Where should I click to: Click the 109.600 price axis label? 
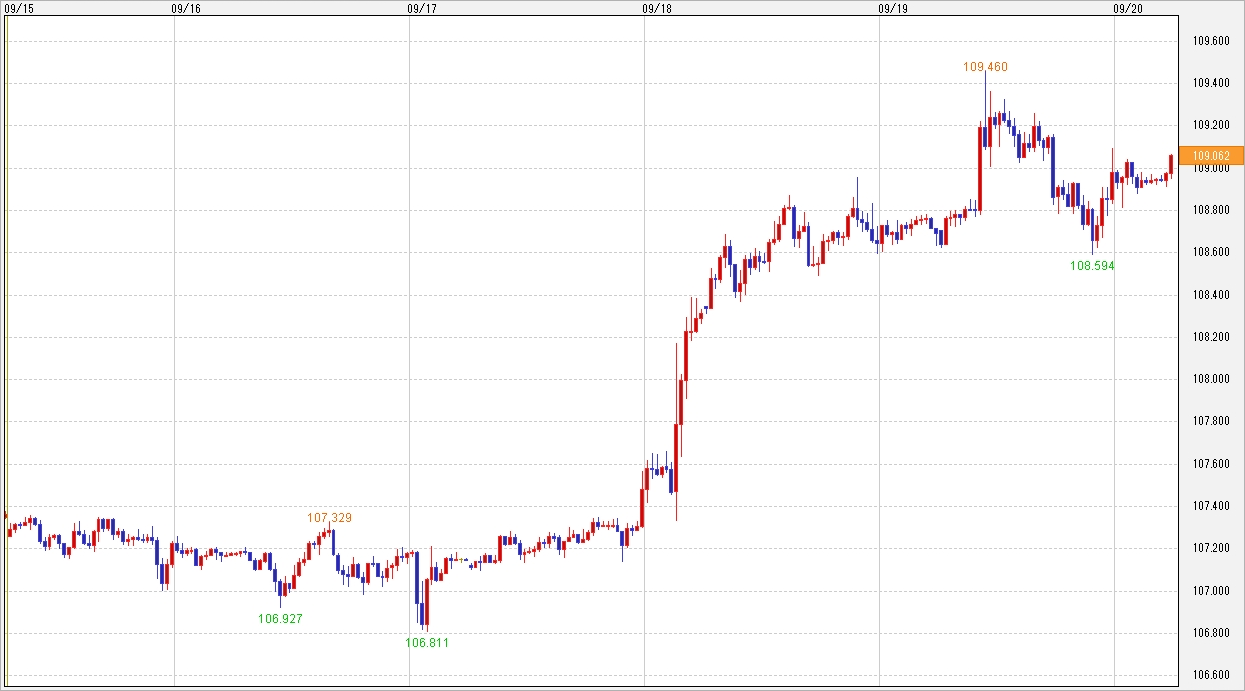pyautogui.click(x=1211, y=41)
